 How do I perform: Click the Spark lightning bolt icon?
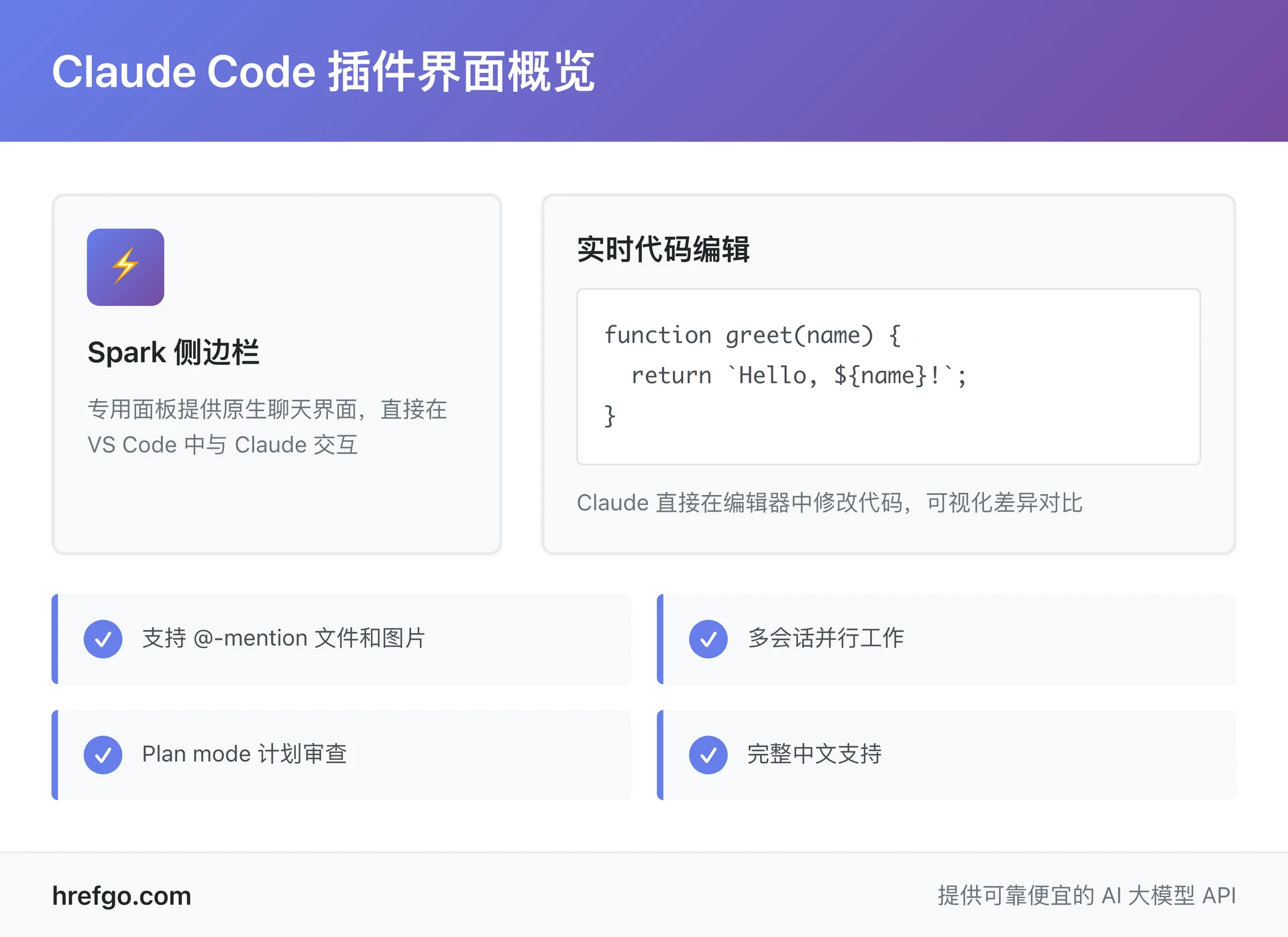(125, 267)
